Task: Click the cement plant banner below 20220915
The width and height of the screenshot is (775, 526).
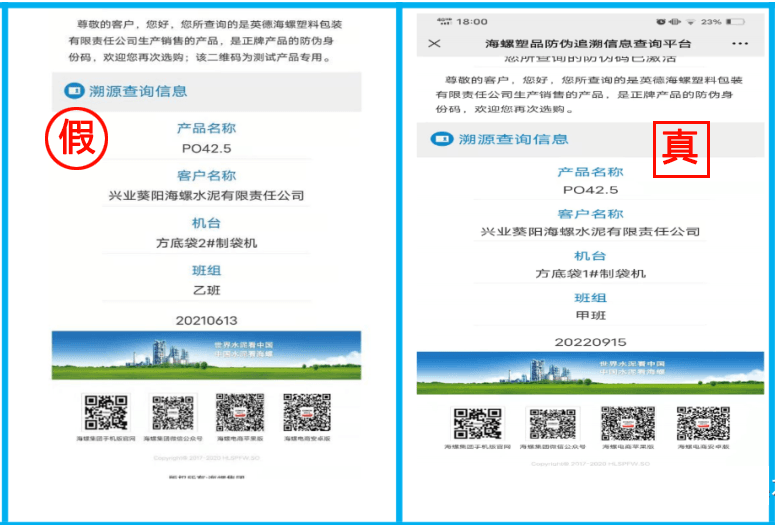Action: coord(590,372)
